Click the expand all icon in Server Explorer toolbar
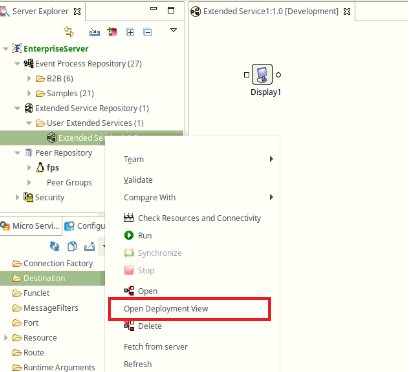Viewport: 420px width, 372px height. click(130, 32)
